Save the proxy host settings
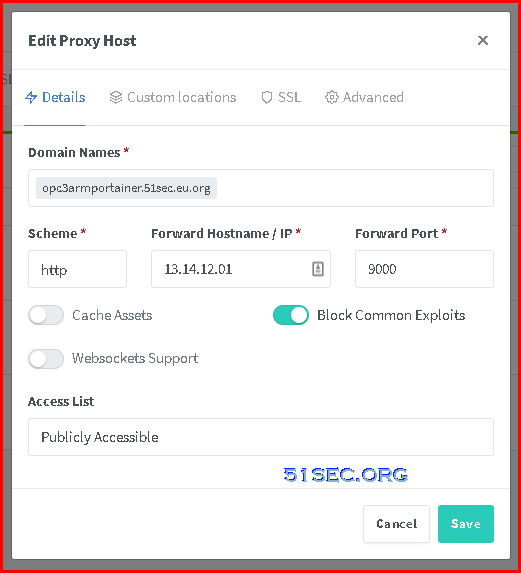 point(466,524)
